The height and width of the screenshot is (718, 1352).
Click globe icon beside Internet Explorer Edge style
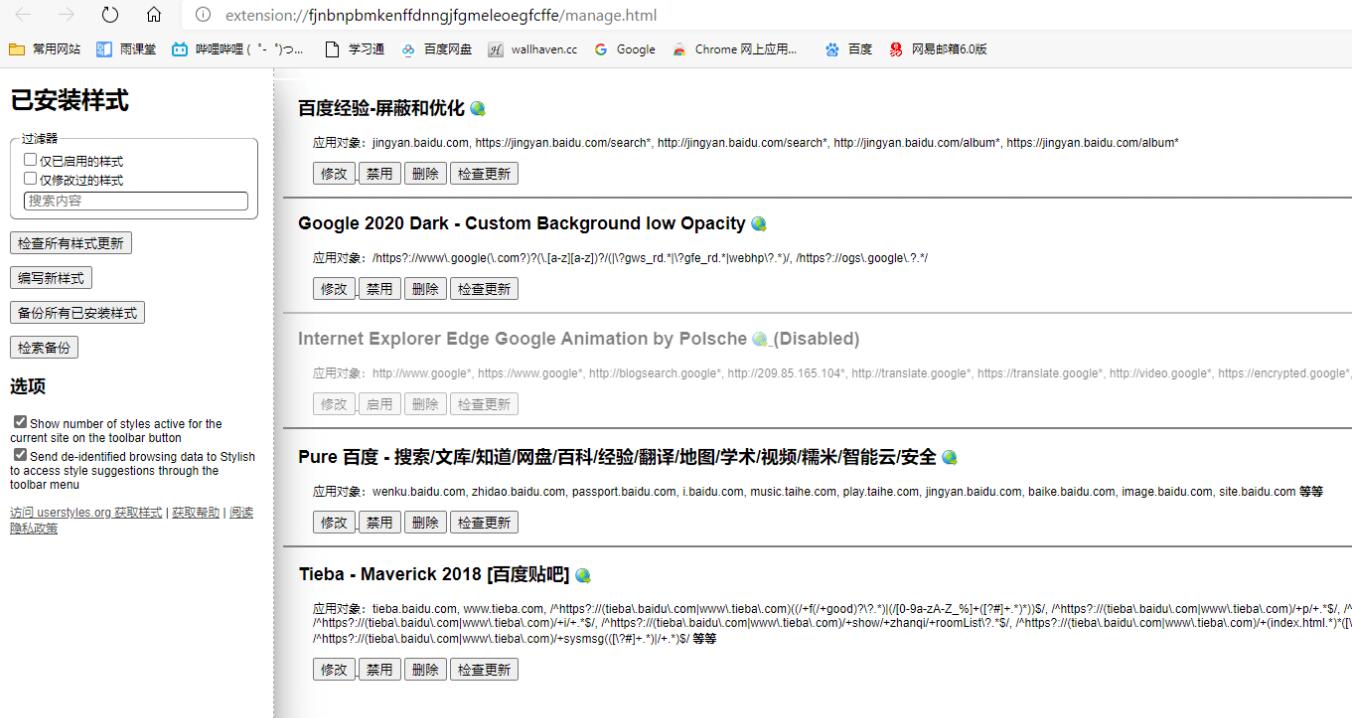click(x=760, y=339)
